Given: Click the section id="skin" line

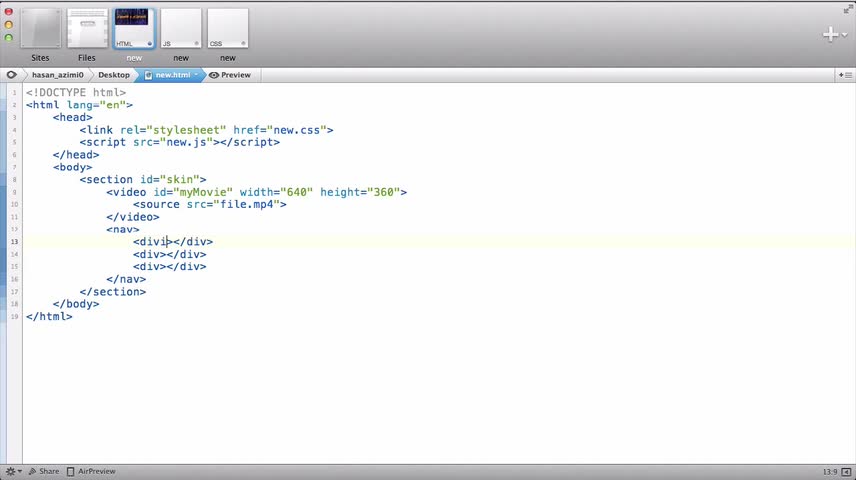Looking at the screenshot, I should 143,180.
